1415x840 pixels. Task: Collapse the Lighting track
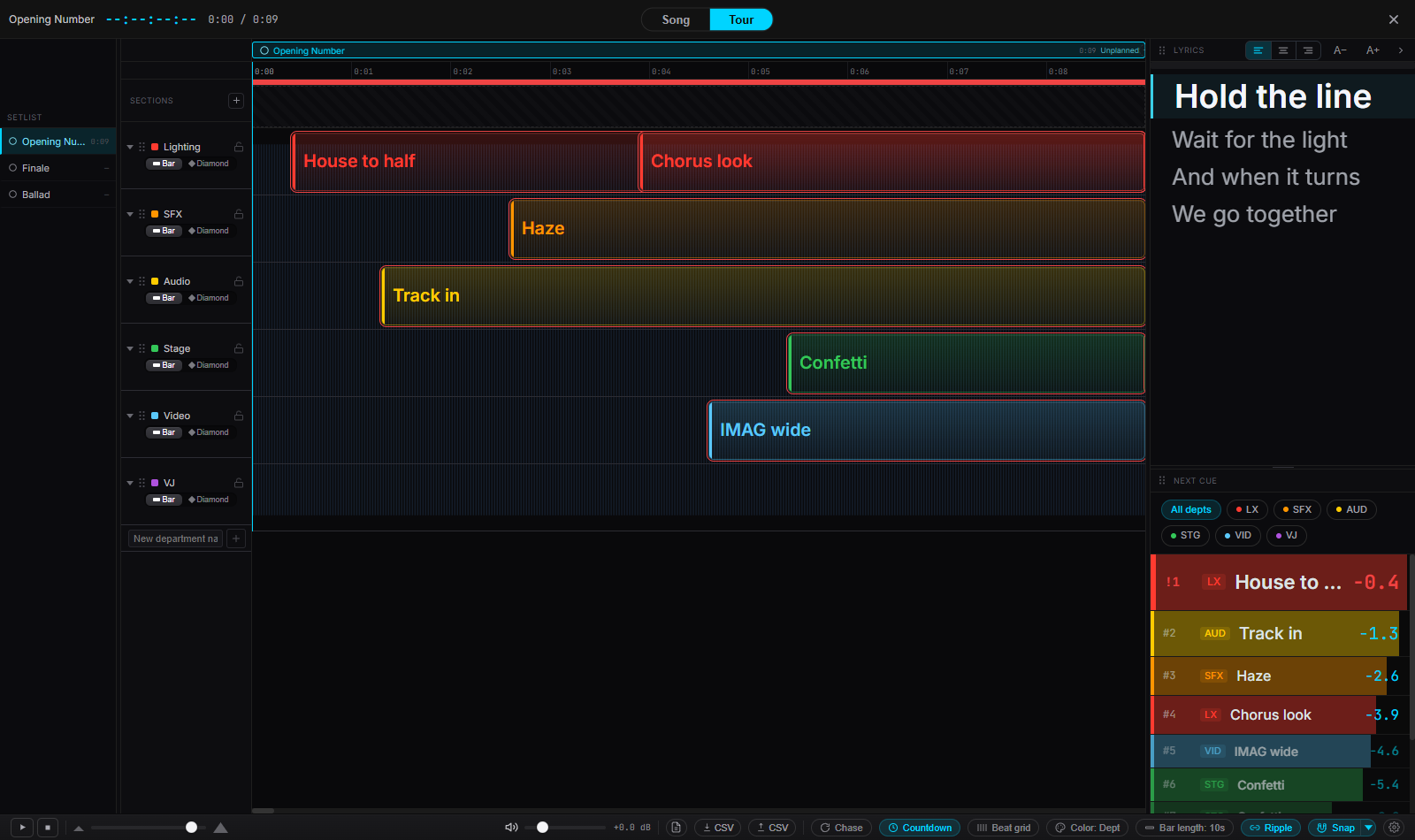130,147
